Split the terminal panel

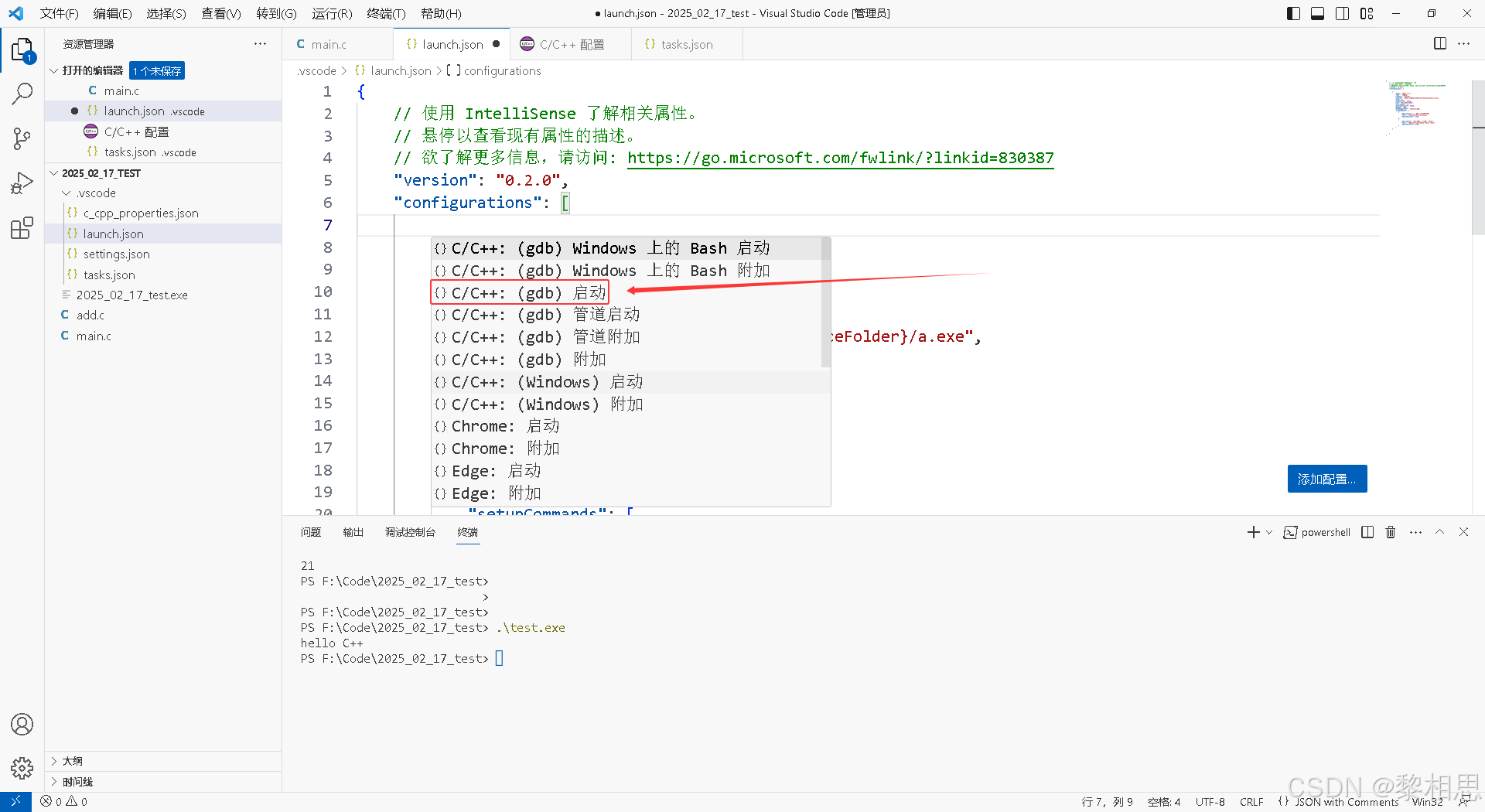click(x=1367, y=532)
